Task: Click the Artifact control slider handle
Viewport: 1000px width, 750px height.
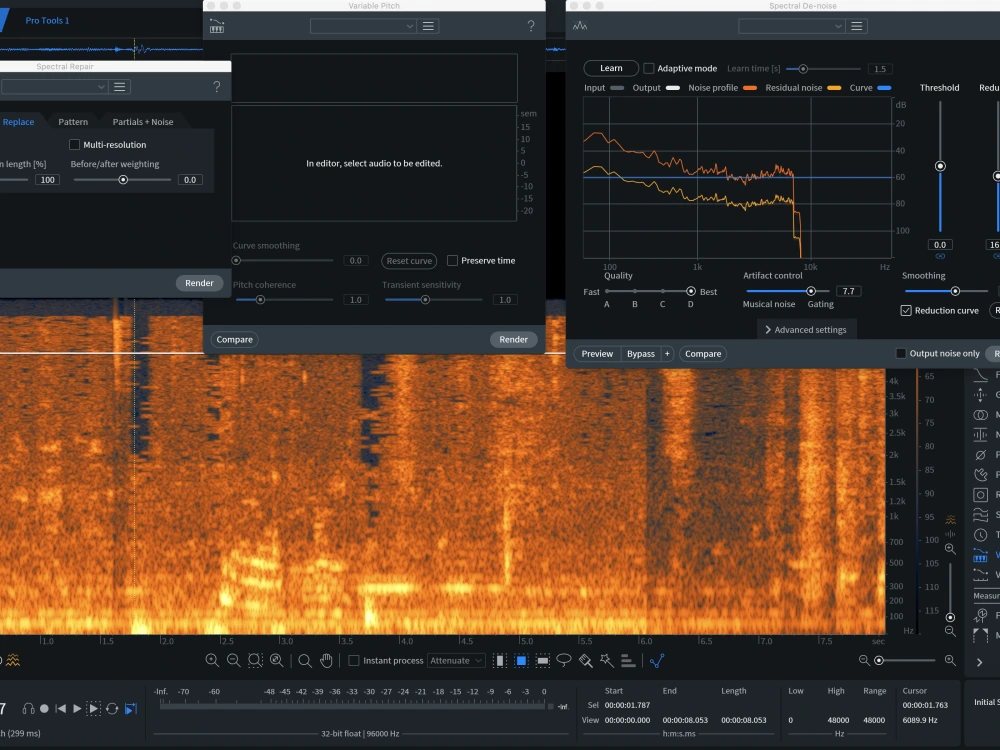Action: click(x=811, y=291)
